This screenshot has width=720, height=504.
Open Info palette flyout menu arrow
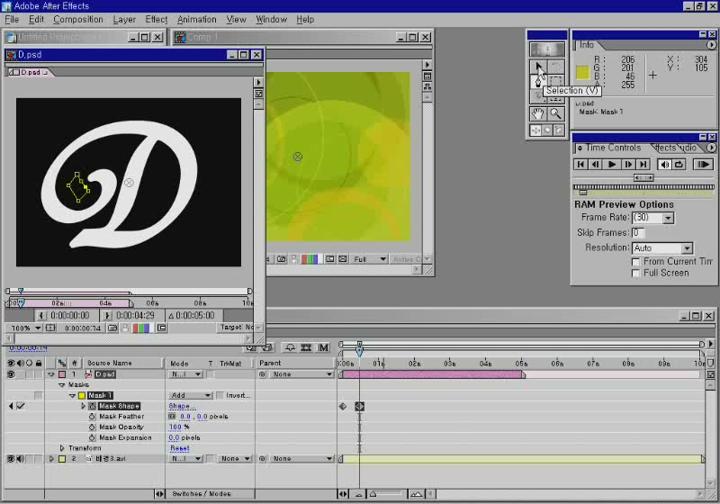click(x=711, y=45)
